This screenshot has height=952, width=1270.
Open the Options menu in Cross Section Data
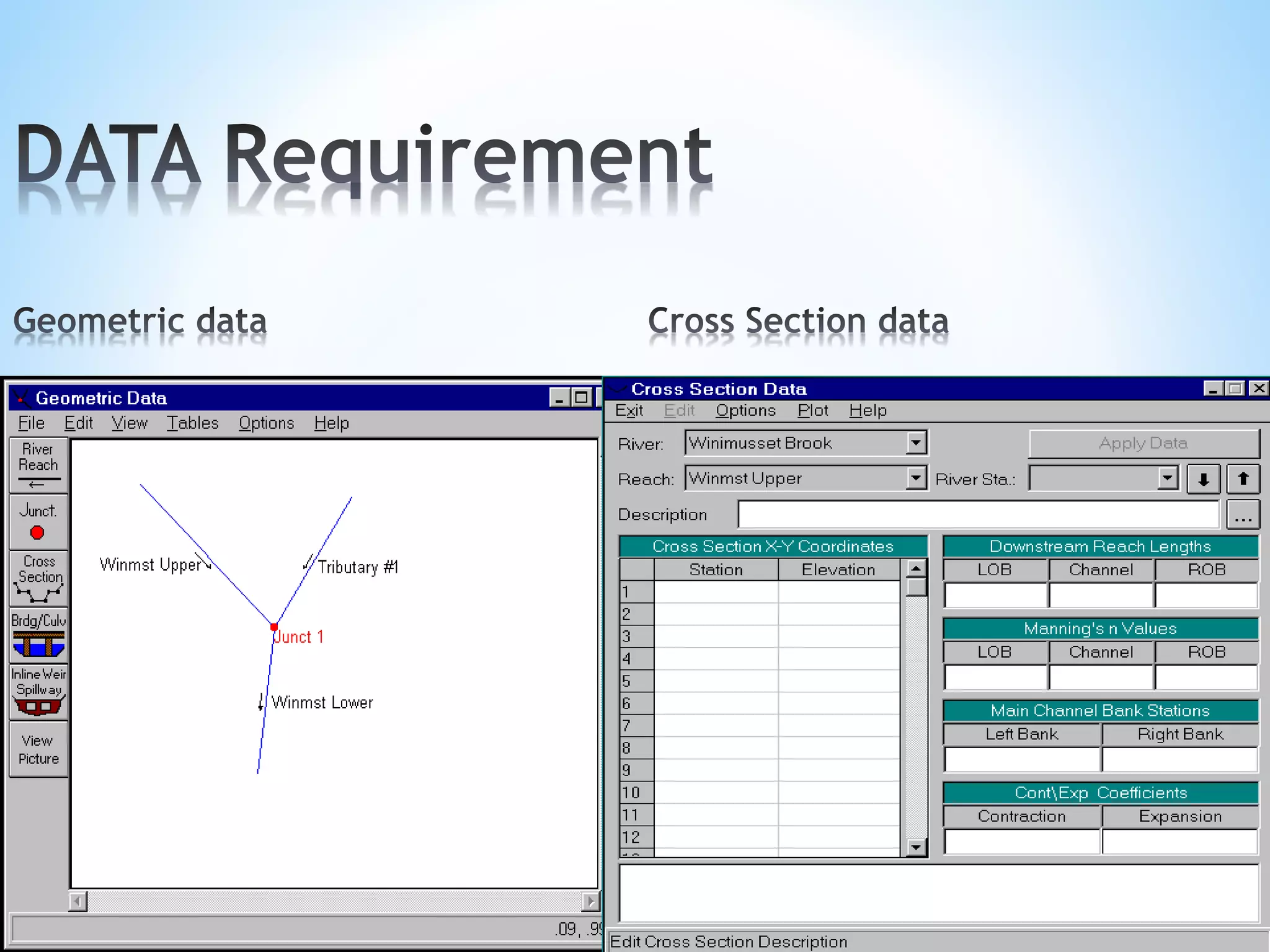point(745,410)
